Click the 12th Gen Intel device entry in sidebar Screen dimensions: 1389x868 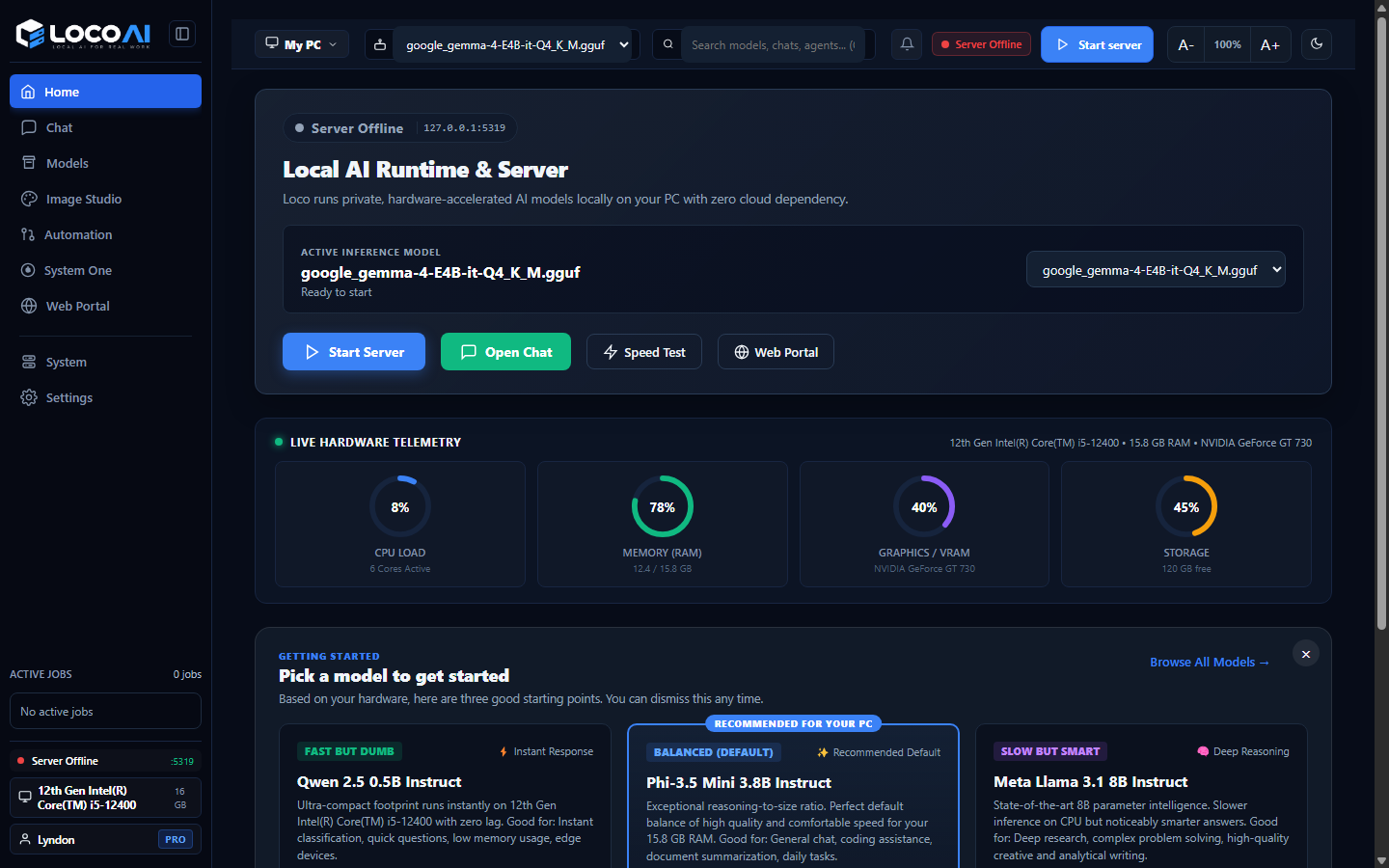click(x=105, y=798)
